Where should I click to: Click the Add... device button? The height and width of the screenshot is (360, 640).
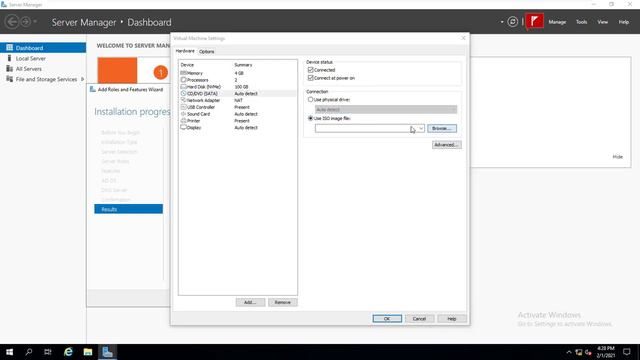click(250, 302)
